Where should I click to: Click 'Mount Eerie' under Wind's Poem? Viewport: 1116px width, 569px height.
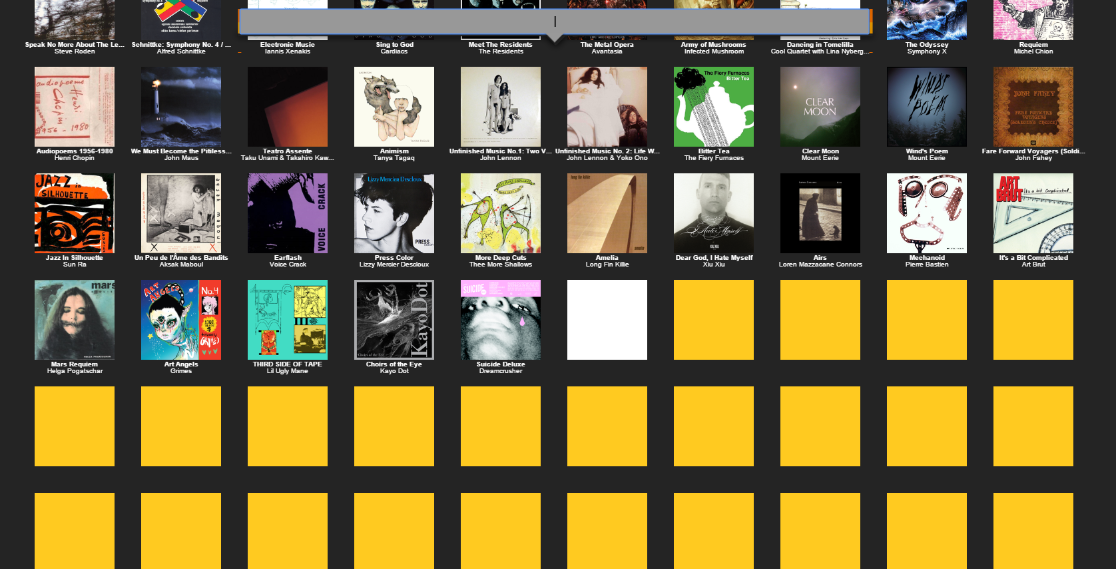point(927,158)
